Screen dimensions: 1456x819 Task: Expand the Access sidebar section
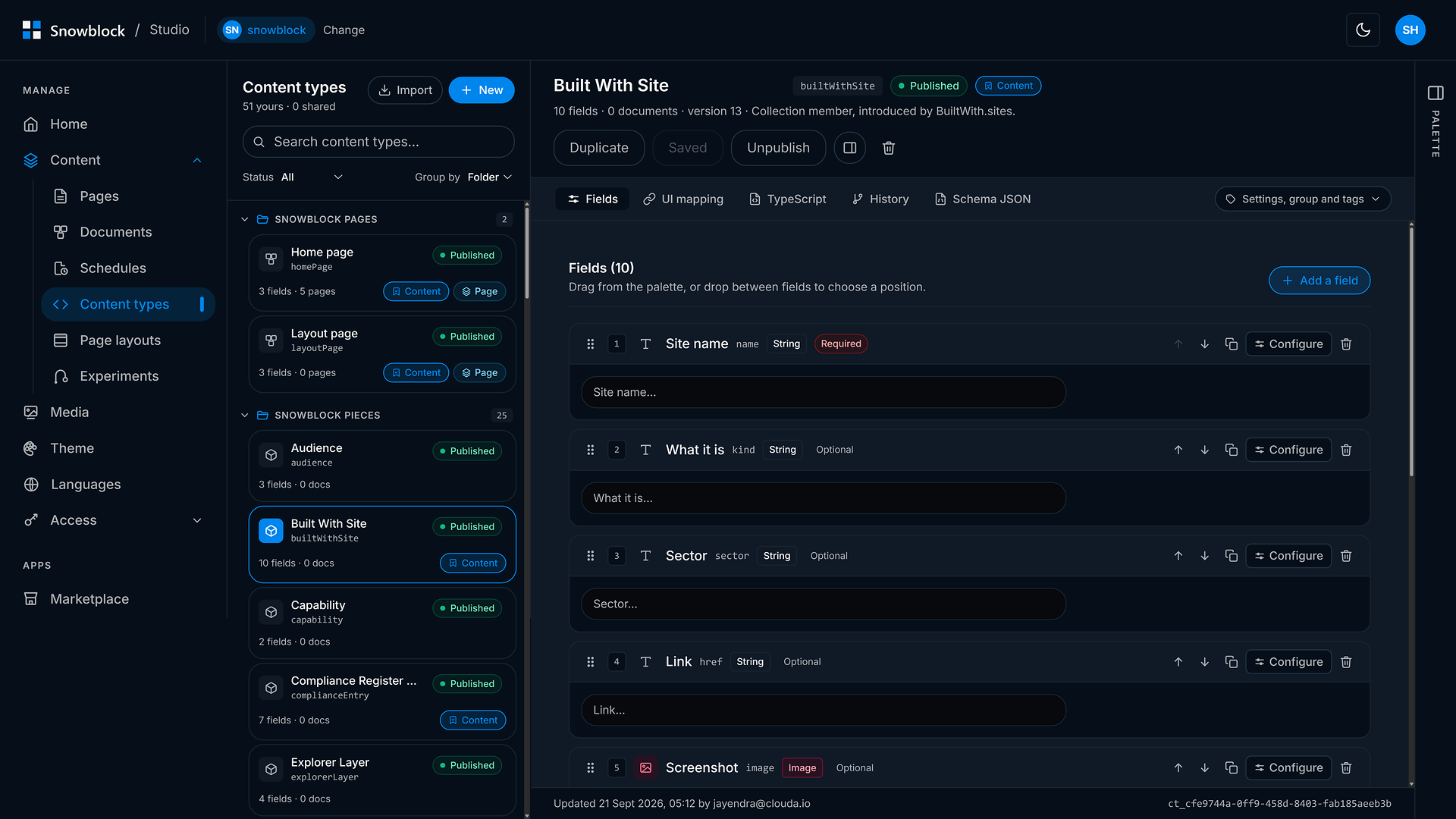pos(197,520)
